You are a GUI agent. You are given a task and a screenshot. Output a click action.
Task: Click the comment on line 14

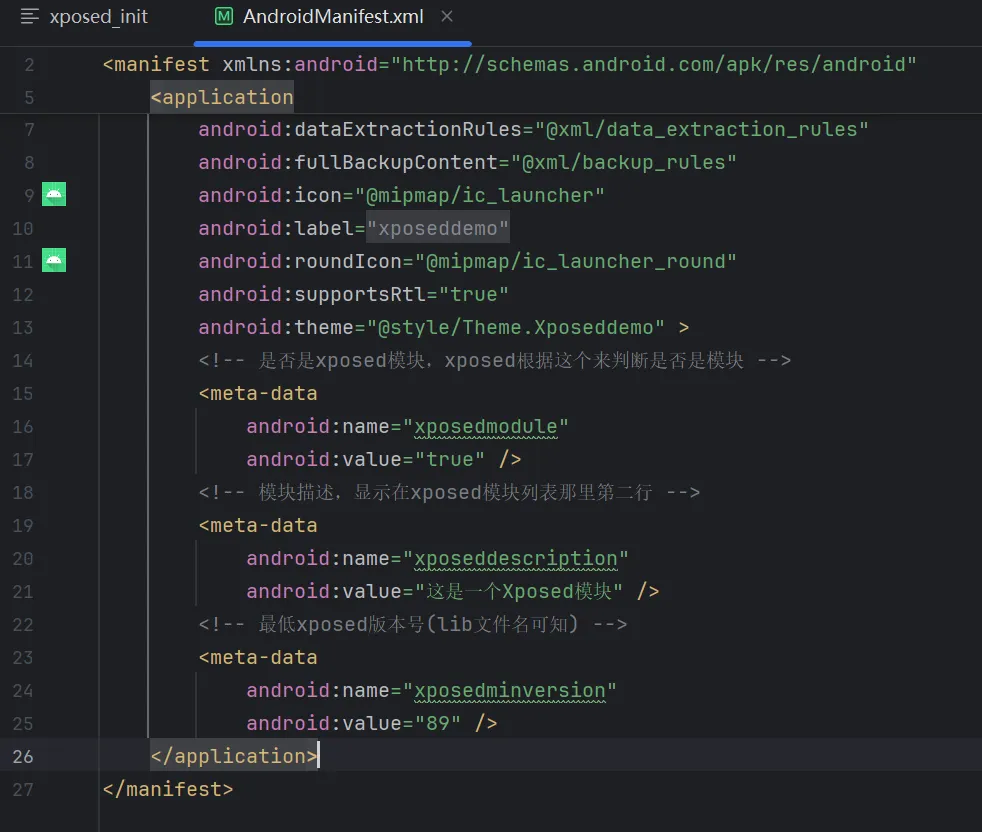pos(495,361)
